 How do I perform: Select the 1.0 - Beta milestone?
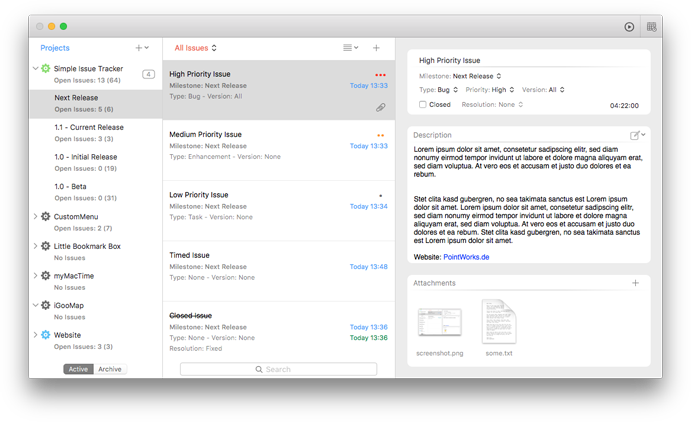click(96, 192)
